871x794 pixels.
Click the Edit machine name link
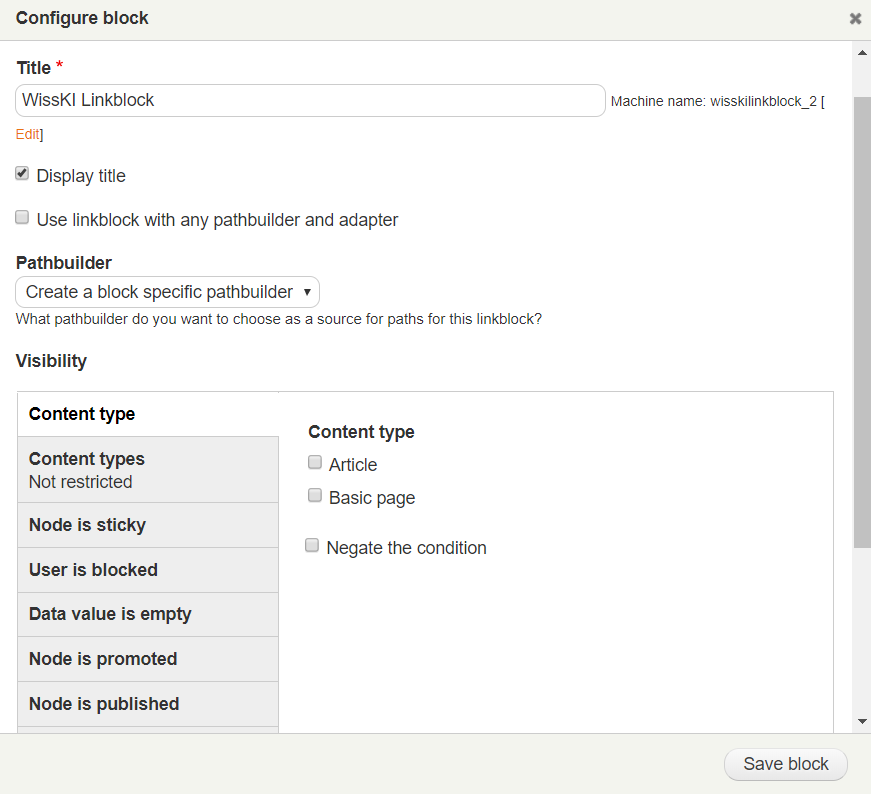(x=27, y=134)
